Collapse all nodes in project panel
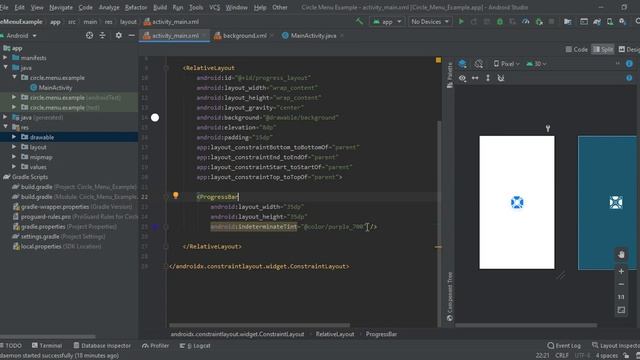This screenshot has height=360, width=640. click(x=102, y=36)
